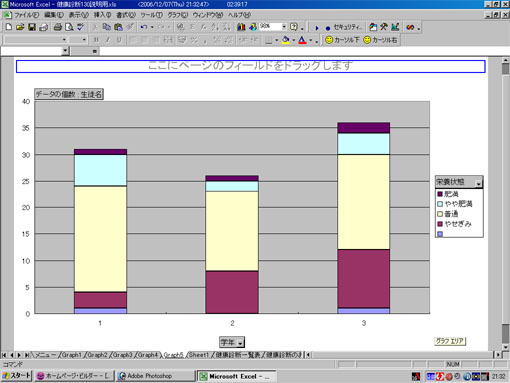This screenshot has height=383, width=510.
Task: Click the Undo arrow icon
Action: 144,27
